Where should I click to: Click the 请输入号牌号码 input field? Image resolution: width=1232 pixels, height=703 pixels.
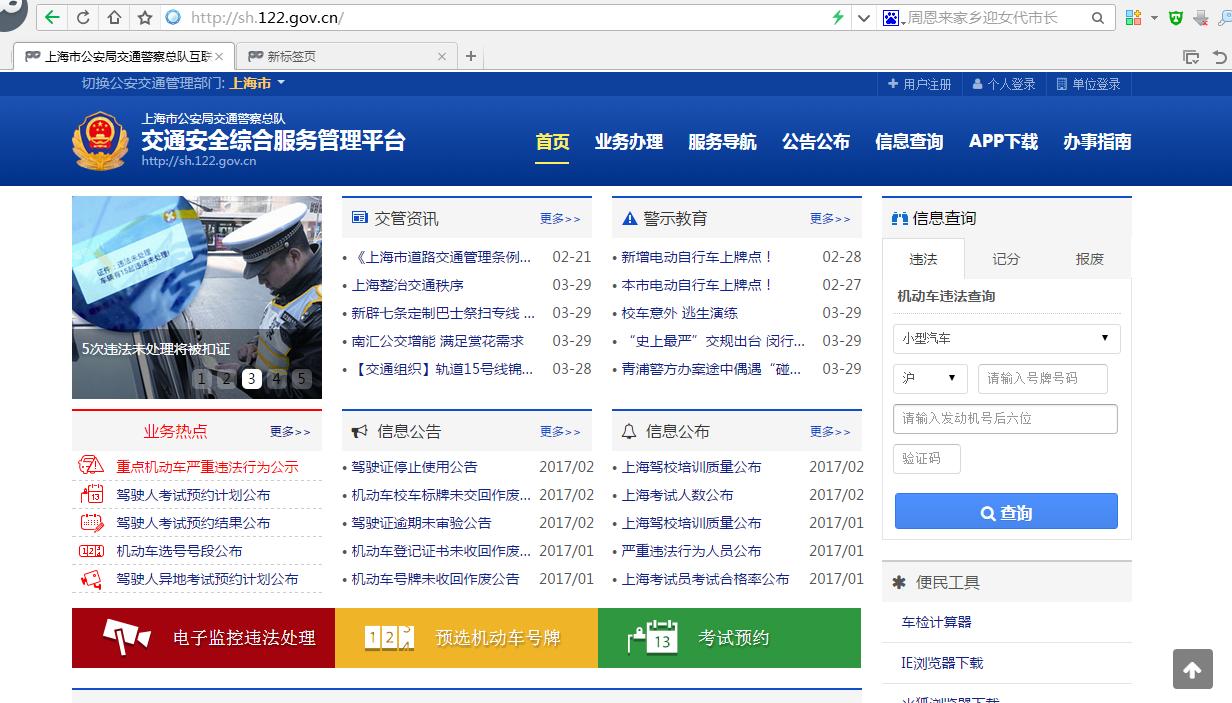coord(1042,379)
